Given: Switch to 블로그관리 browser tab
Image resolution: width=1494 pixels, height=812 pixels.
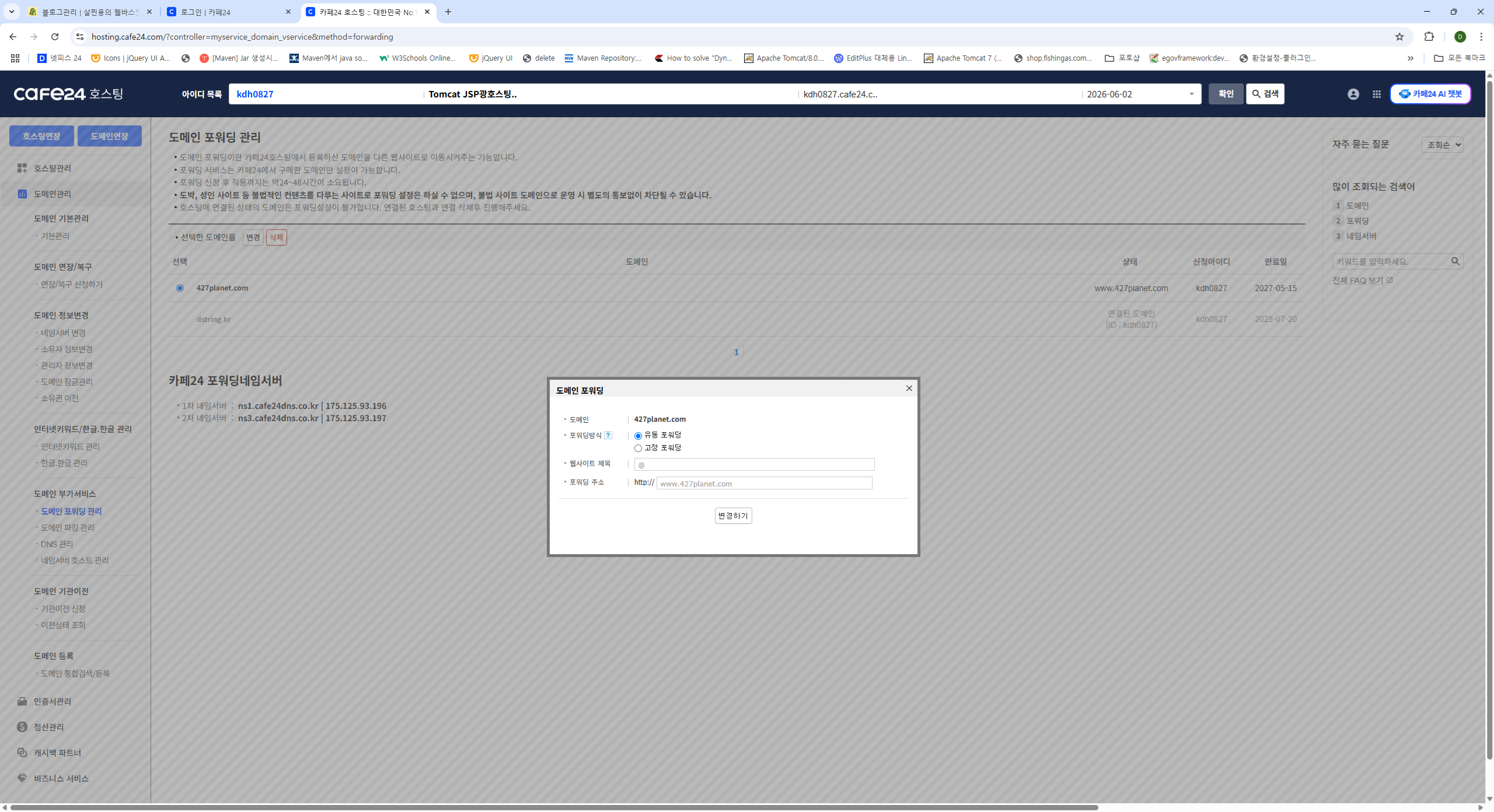Looking at the screenshot, I should 90,12.
